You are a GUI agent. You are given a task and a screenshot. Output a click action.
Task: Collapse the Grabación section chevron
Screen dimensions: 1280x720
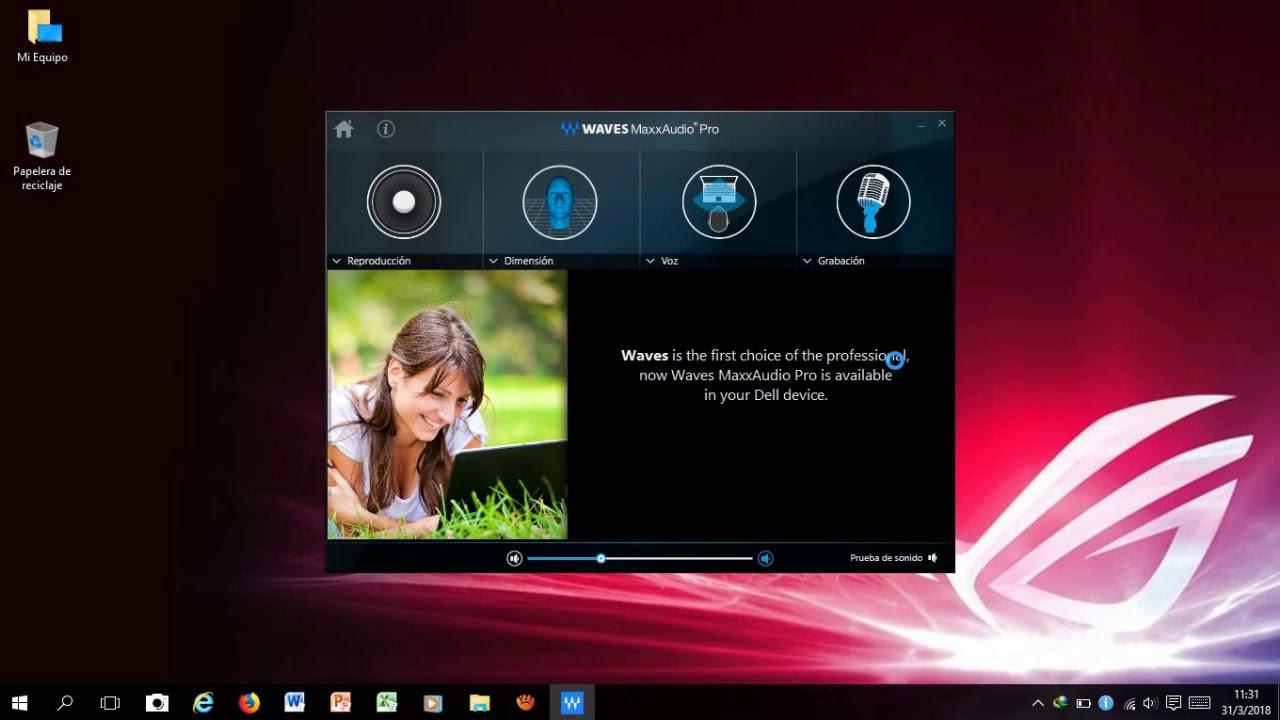tap(806, 260)
